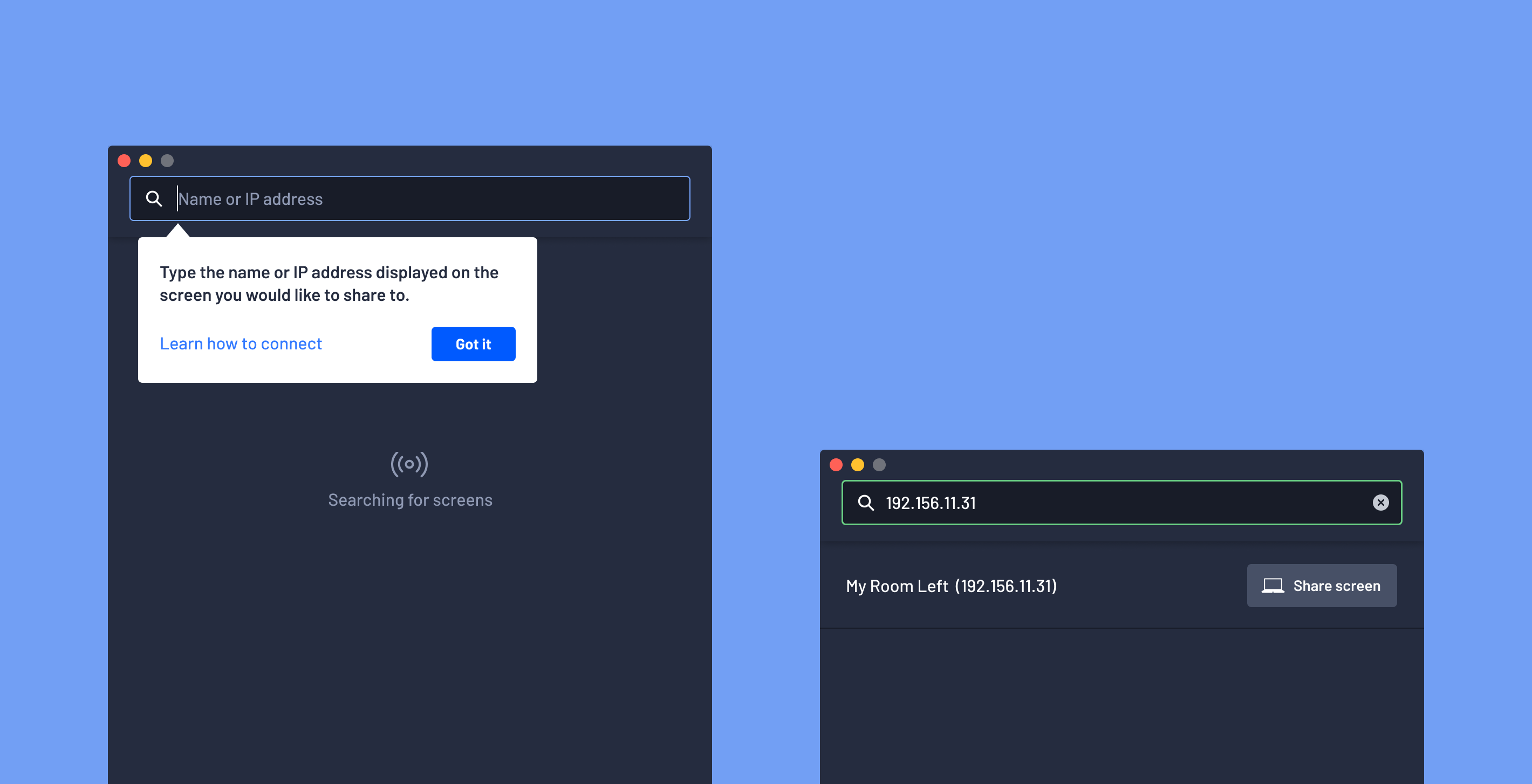
Task: Click the 192.156.11.31 search input field
Action: tap(1121, 502)
